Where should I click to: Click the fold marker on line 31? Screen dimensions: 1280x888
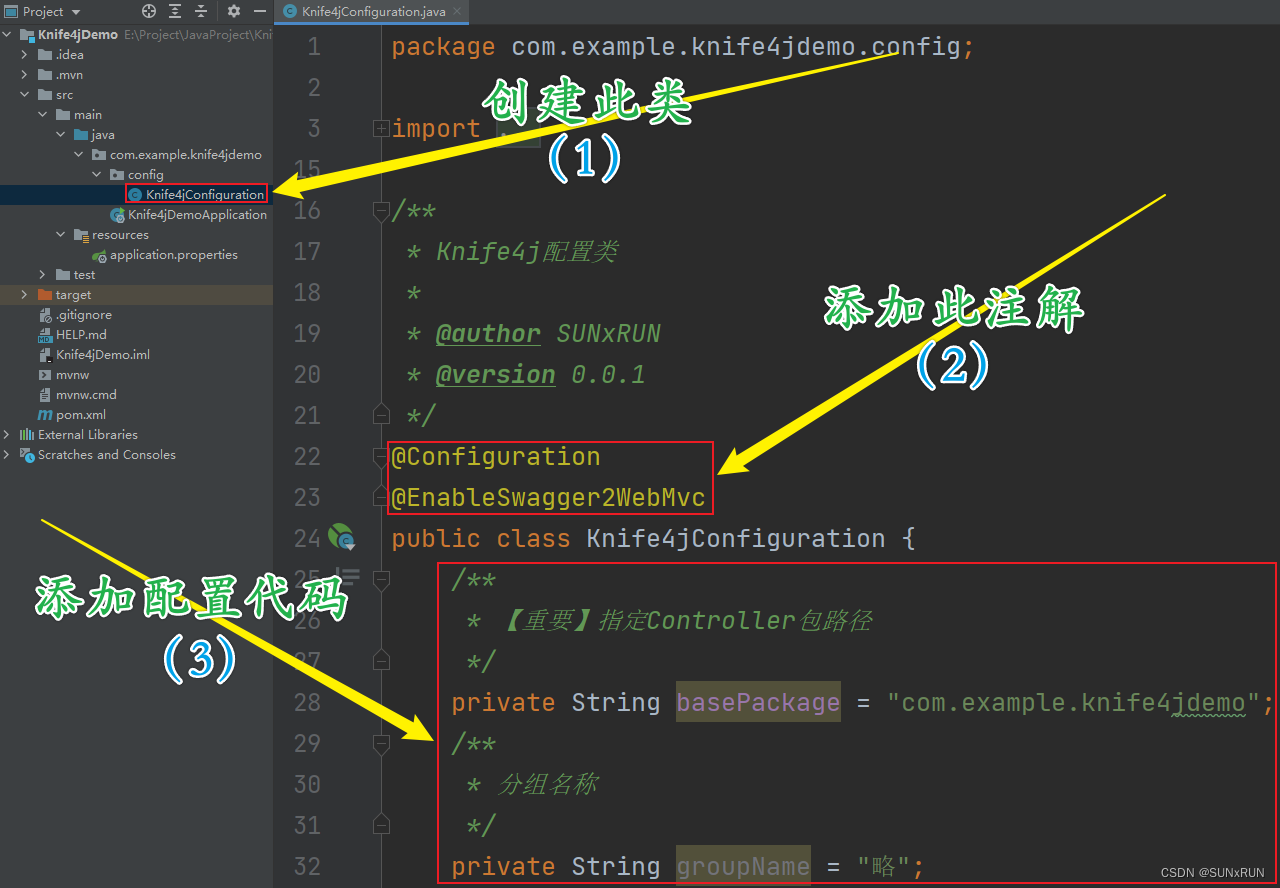point(380,825)
